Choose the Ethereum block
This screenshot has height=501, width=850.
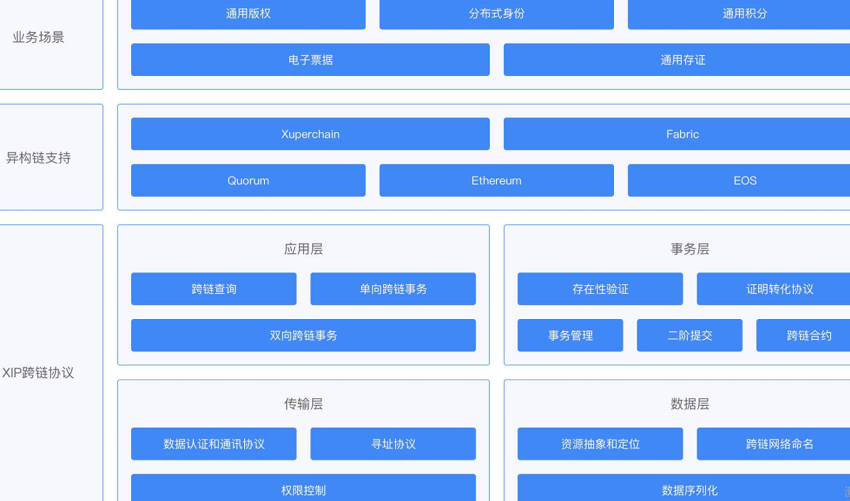[497, 181]
